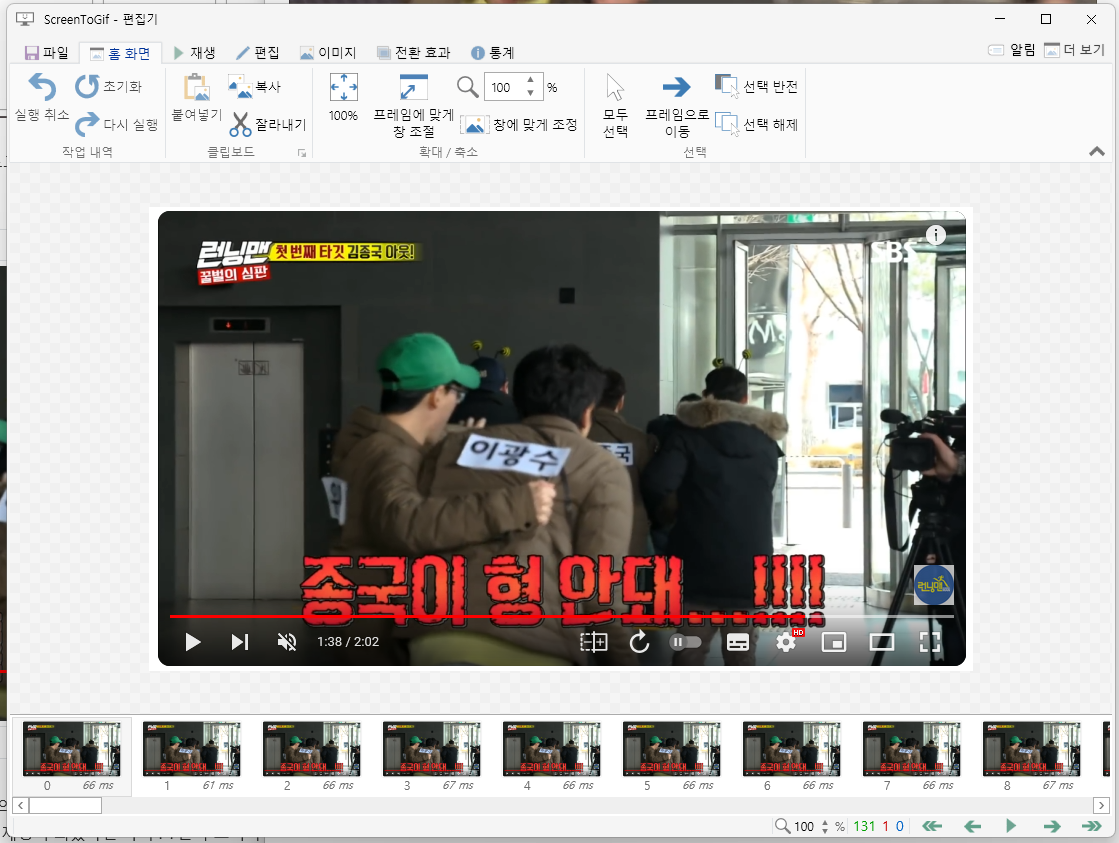Viewport: 1119px width, 843px height.
Task: Select the 모두 선택 cursor icon
Action: tap(613, 90)
